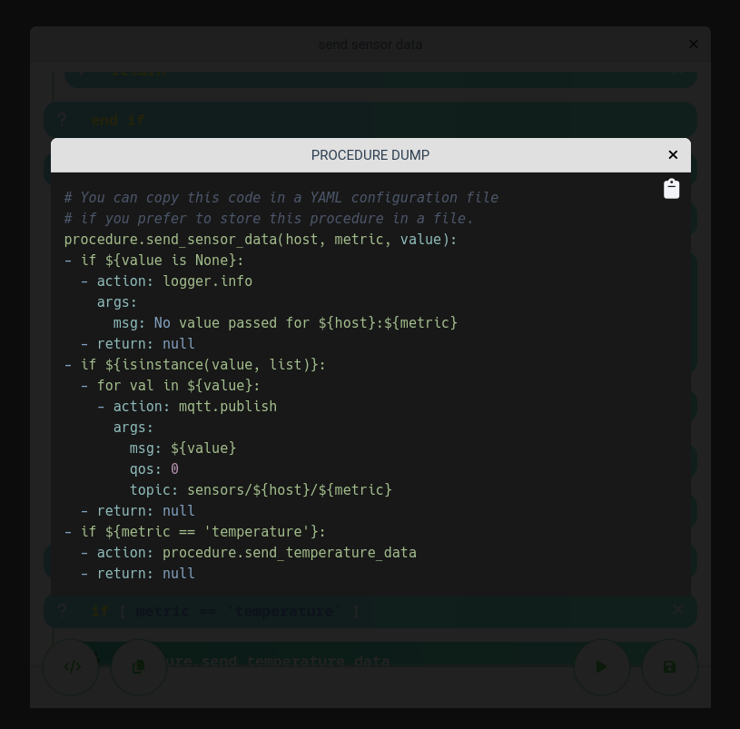The height and width of the screenshot is (729, 740).
Task: Run the procedure with the play button
Action: [601, 667]
